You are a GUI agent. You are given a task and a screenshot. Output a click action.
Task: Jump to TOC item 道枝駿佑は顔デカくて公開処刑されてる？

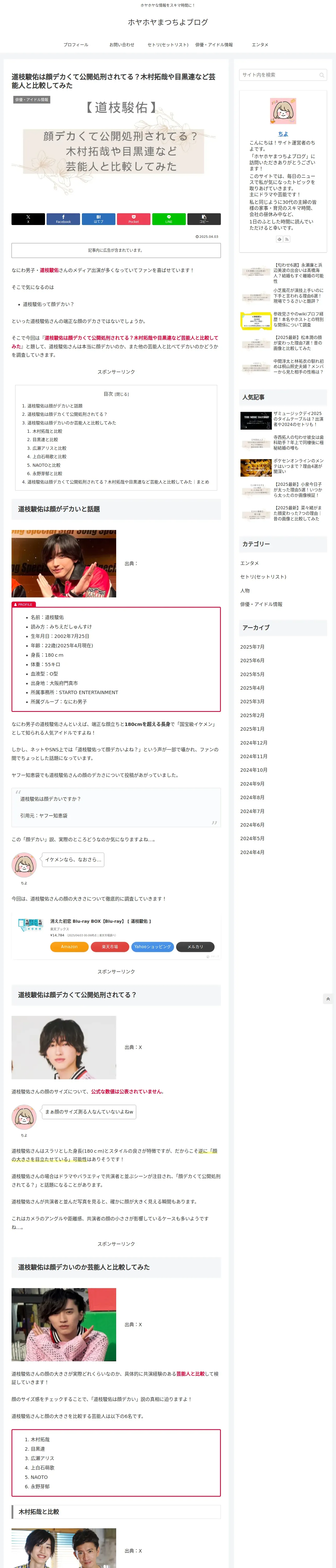(x=67, y=414)
